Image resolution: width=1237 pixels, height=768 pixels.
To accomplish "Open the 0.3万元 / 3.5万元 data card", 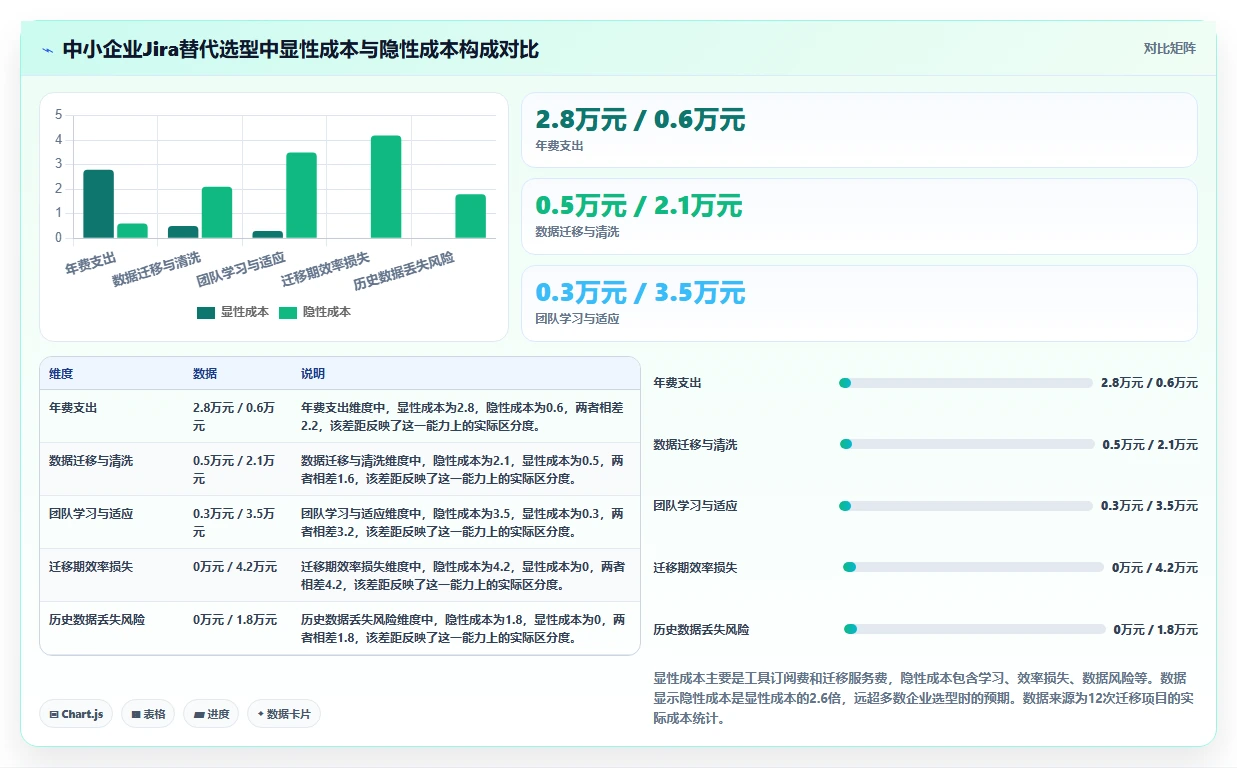I will pos(859,303).
